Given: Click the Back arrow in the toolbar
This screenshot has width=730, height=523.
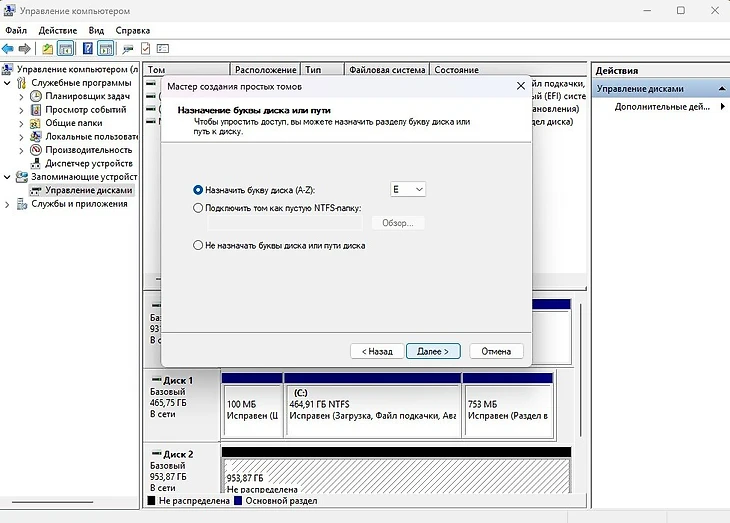Looking at the screenshot, I should tap(8, 48).
